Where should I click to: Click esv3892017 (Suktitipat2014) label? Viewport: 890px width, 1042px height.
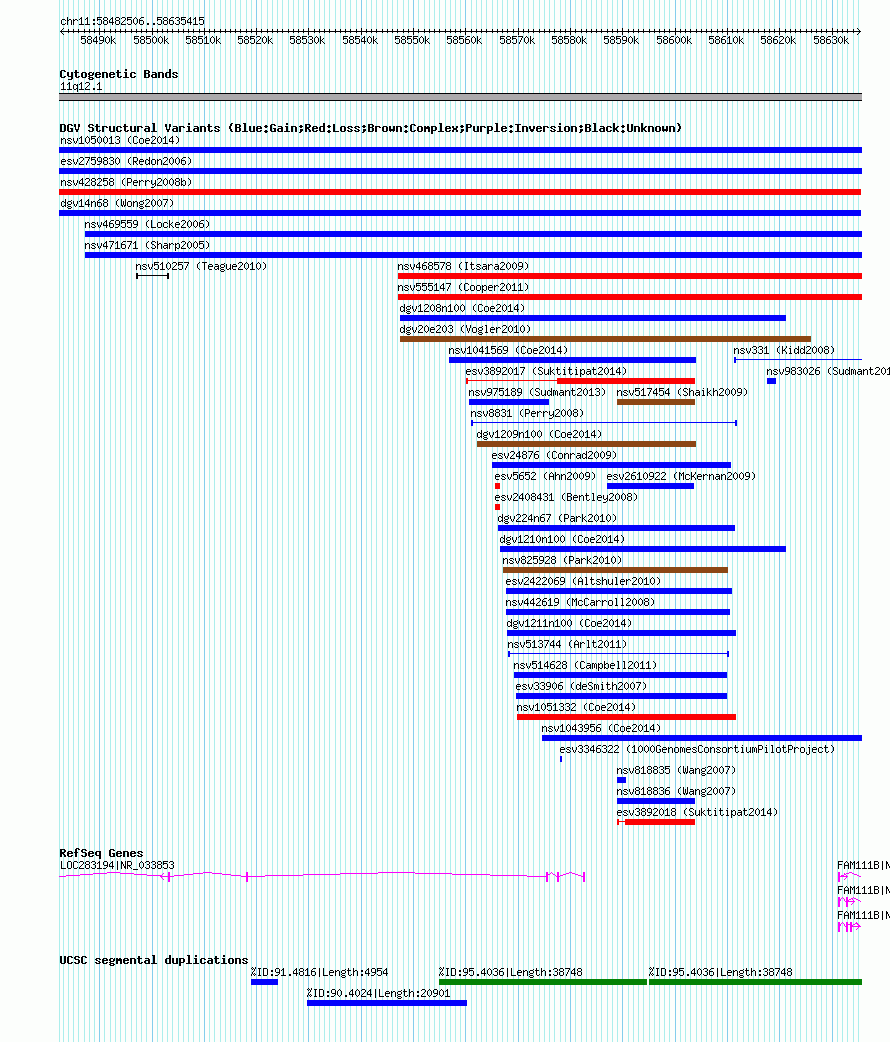tap(546, 371)
